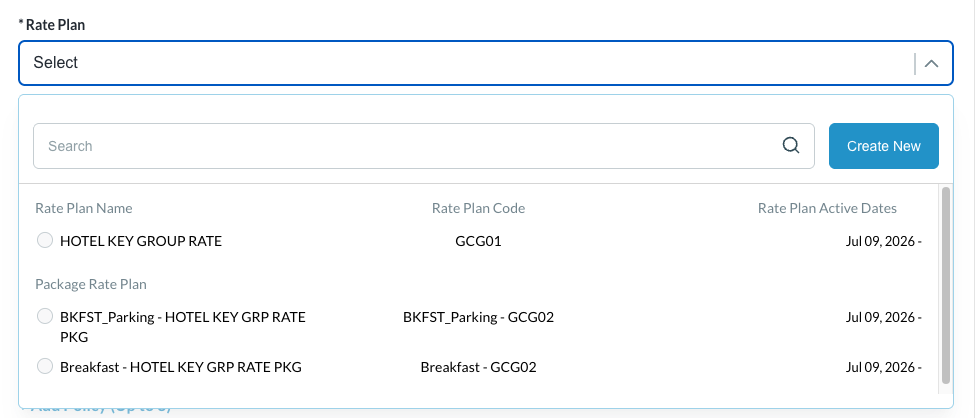Image resolution: width=975 pixels, height=418 pixels.
Task: Click the Create New button
Action: coord(884,146)
